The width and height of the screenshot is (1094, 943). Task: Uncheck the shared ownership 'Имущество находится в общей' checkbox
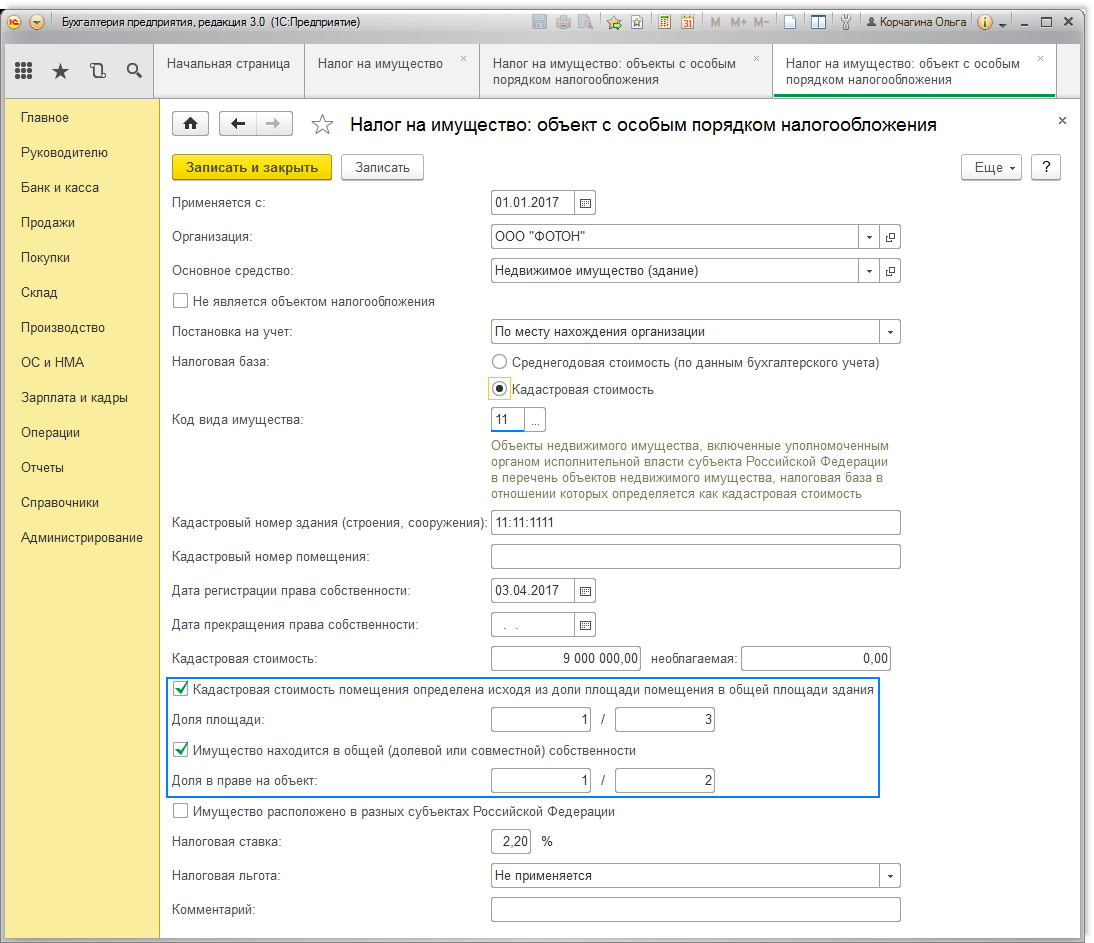[181, 749]
